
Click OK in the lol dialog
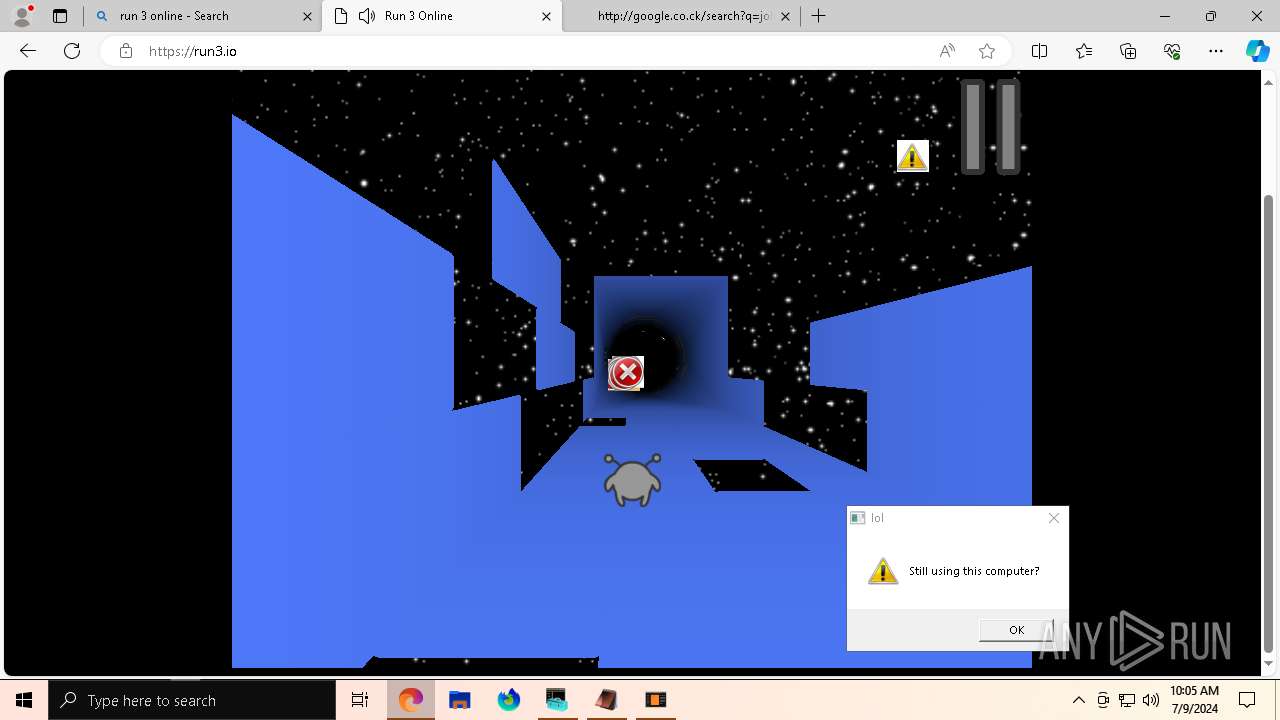tap(1016, 629)
